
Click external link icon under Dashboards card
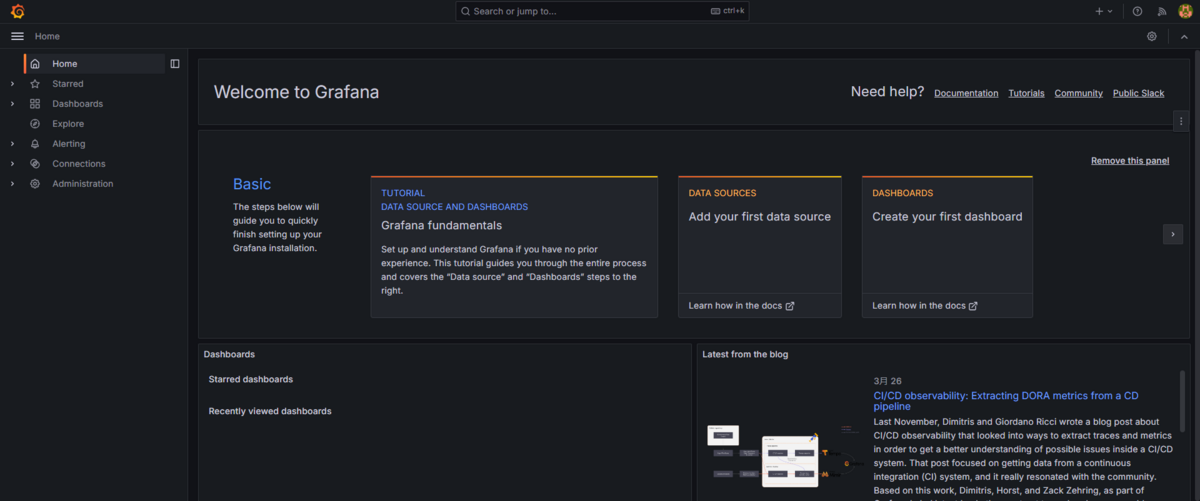click(973, 306)
